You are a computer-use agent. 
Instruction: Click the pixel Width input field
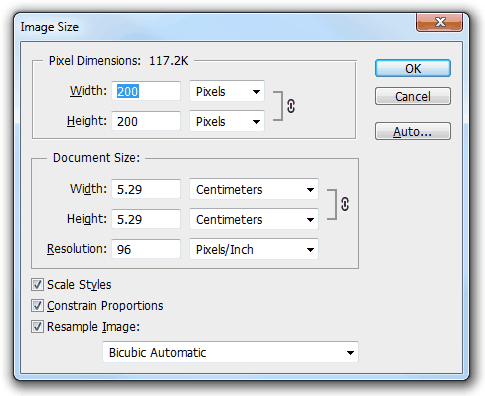pos(146,91)
